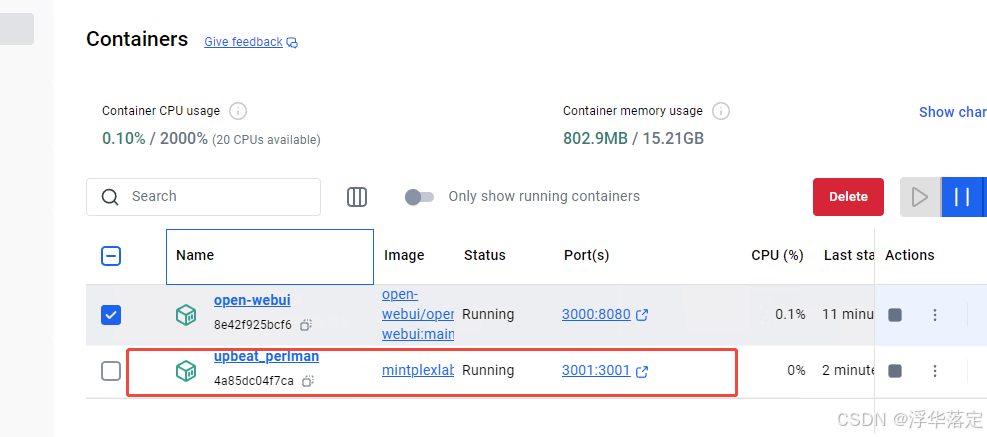
Task: Open the open-webui container link
Action: pyautogui.click(x=252, y=300)
